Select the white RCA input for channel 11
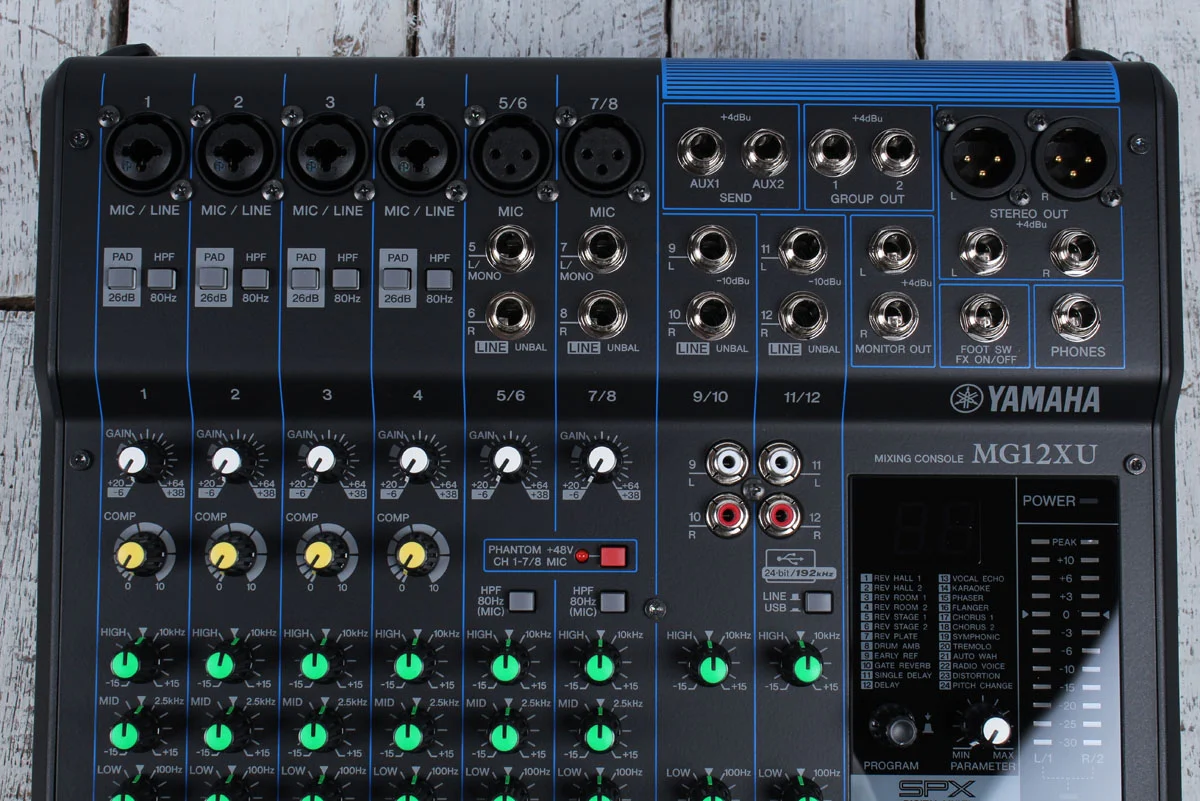 pyautogui.click(x=779, y=463)
